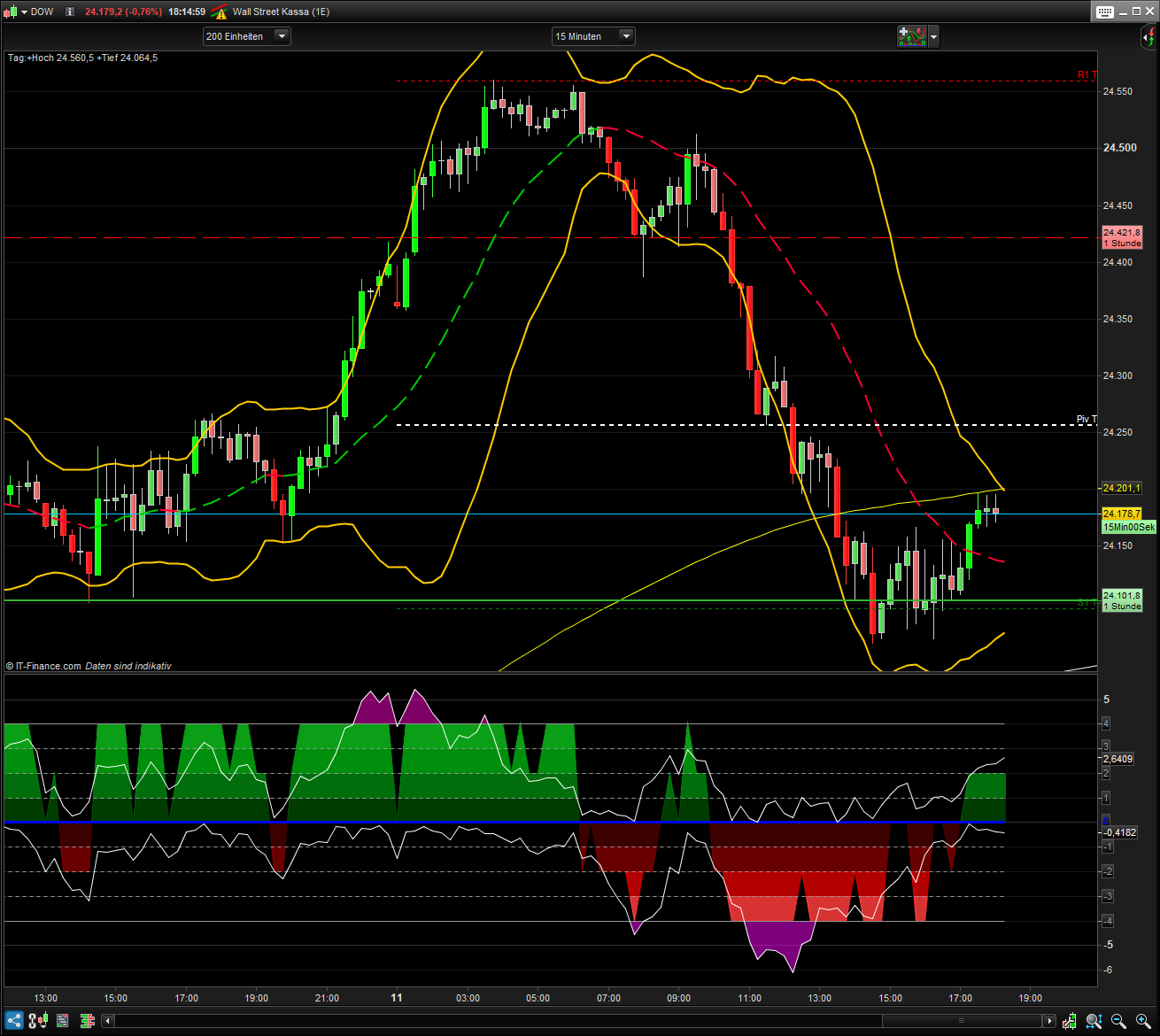Click the 24.178,7 current price label
Image resolution: width=1160 pixels, height=1036 pixels.
[x=1122, y=514]
